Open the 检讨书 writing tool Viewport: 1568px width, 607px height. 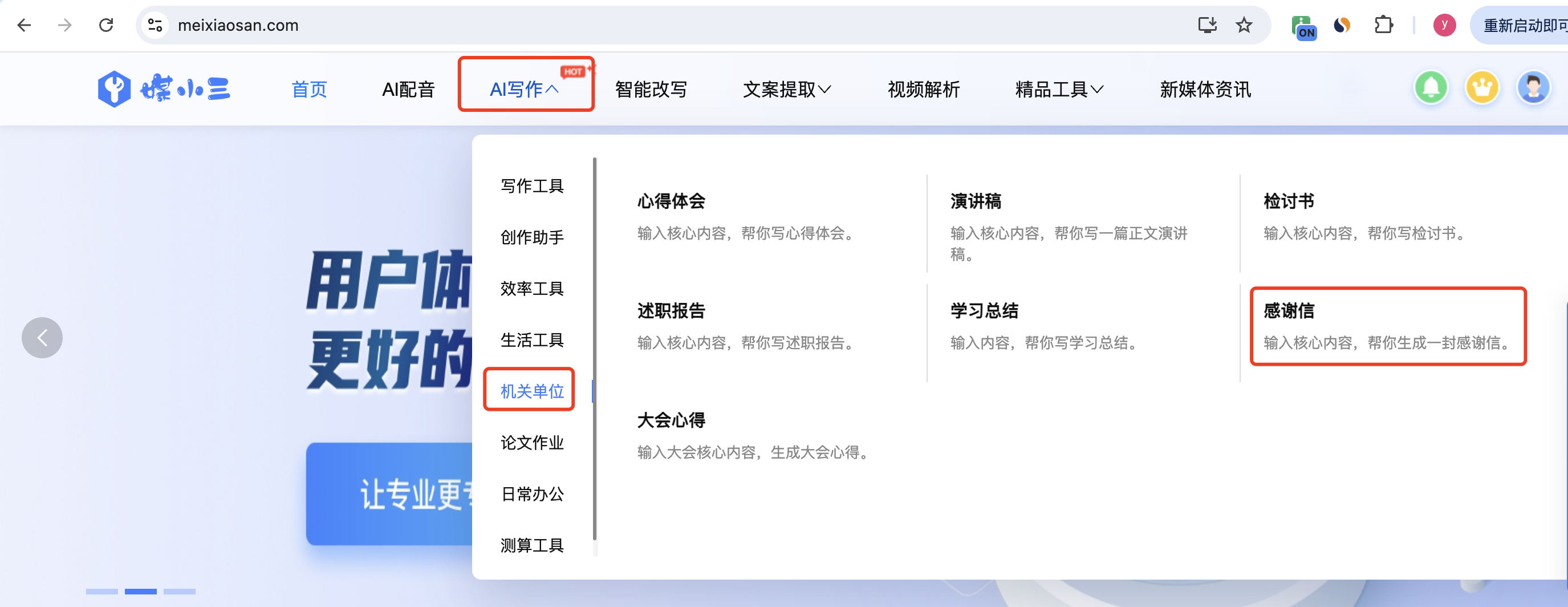1289,201
